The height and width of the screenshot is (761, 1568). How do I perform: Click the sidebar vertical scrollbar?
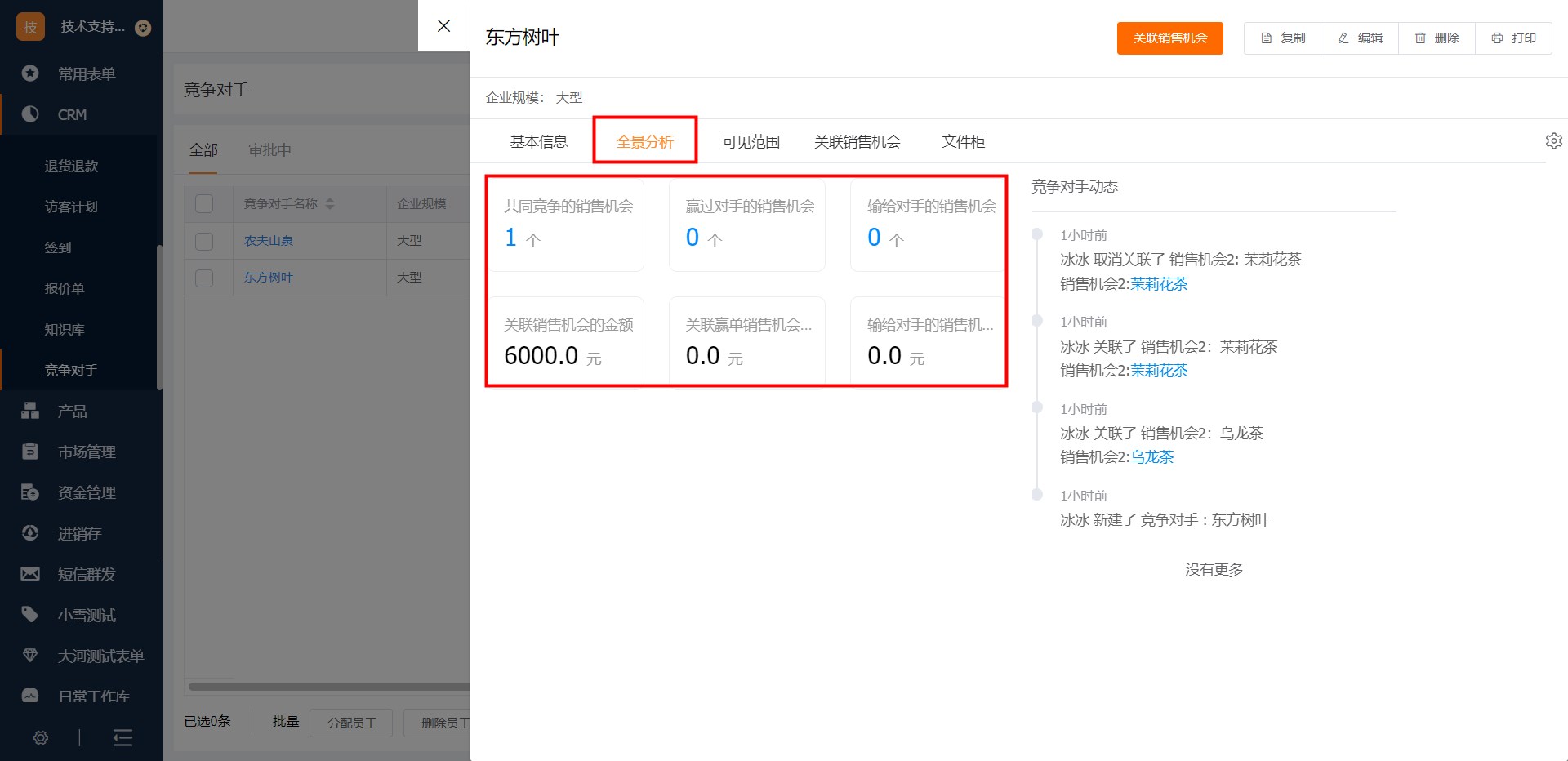point(159,317)
